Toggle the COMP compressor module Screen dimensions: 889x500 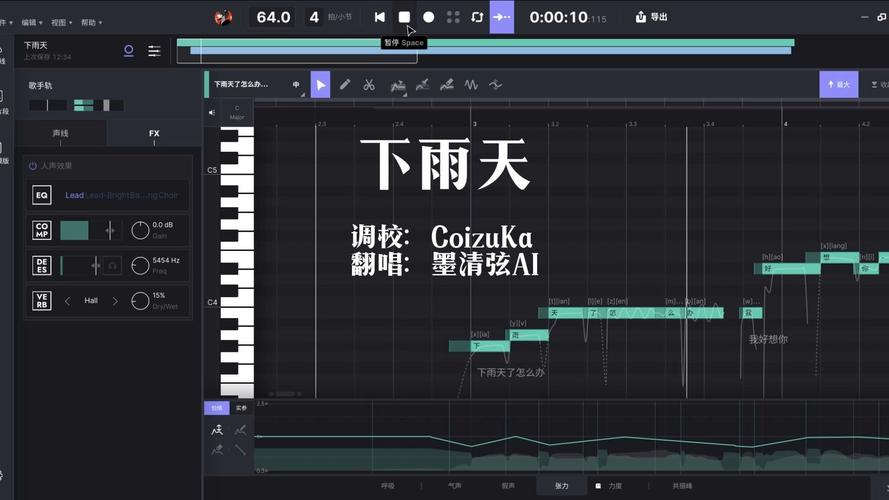click(x=42, y=230)
